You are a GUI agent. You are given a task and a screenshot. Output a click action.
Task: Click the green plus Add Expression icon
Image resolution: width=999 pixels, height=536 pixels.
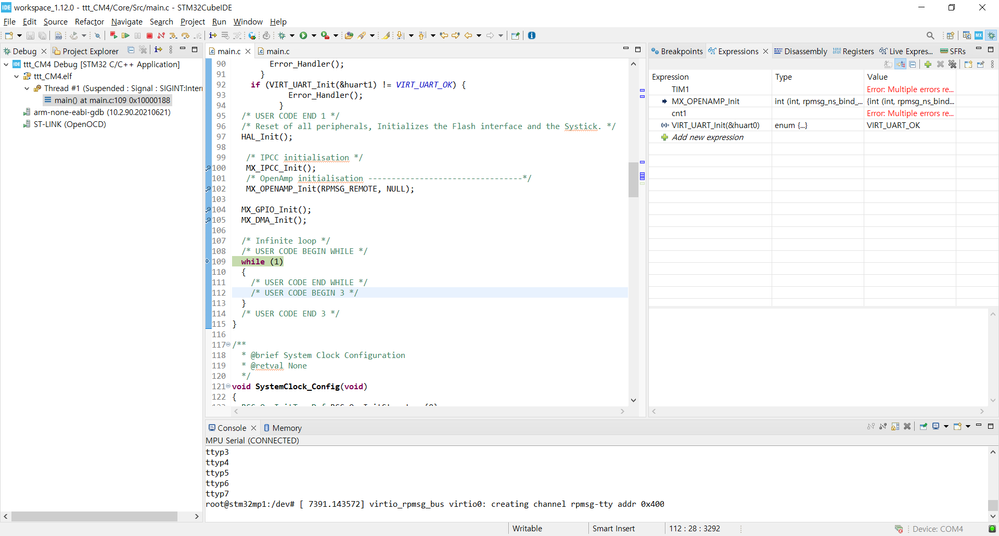tap(928, 64)
